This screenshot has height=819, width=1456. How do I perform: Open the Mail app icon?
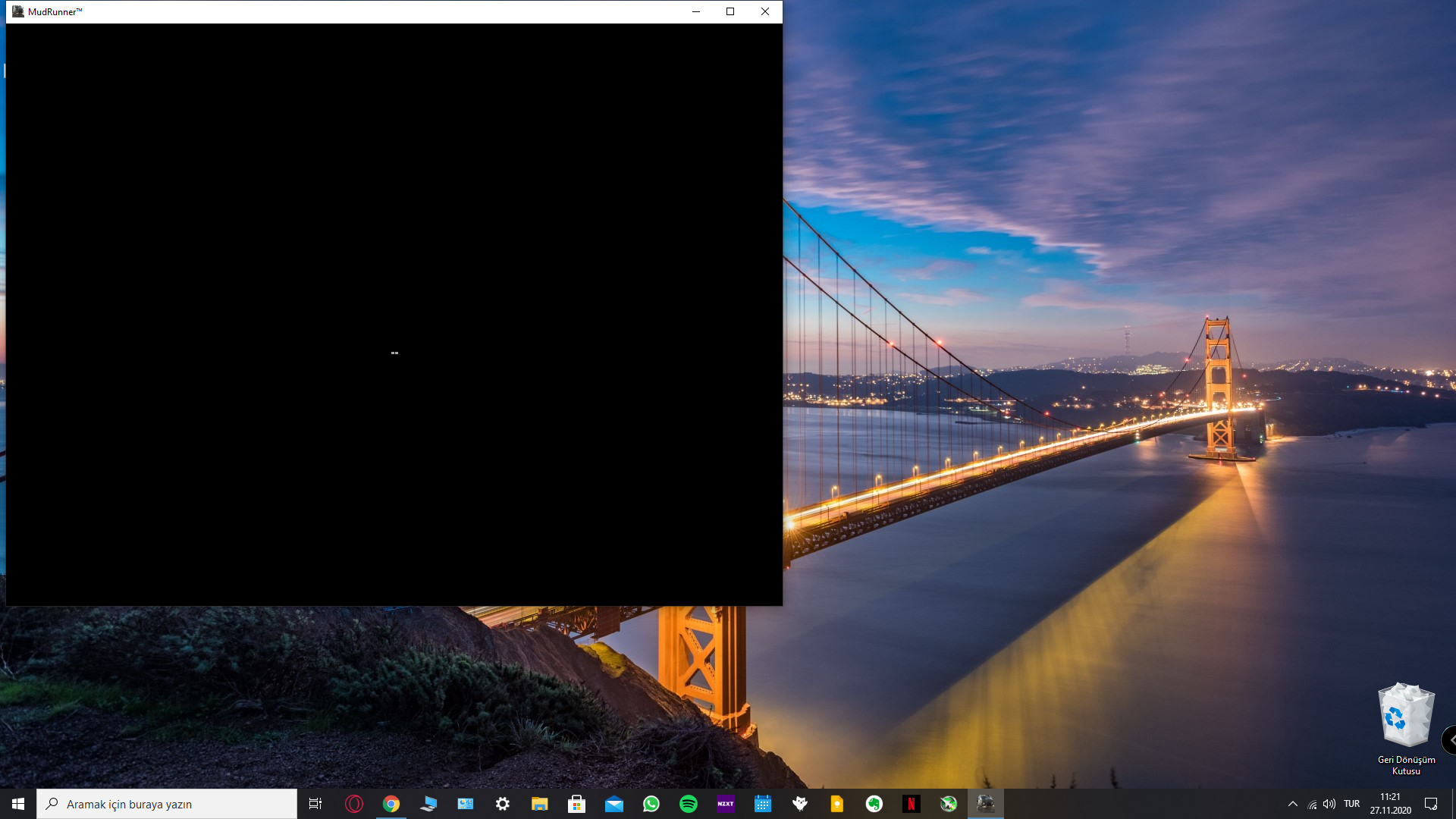(x=614, y=804)
